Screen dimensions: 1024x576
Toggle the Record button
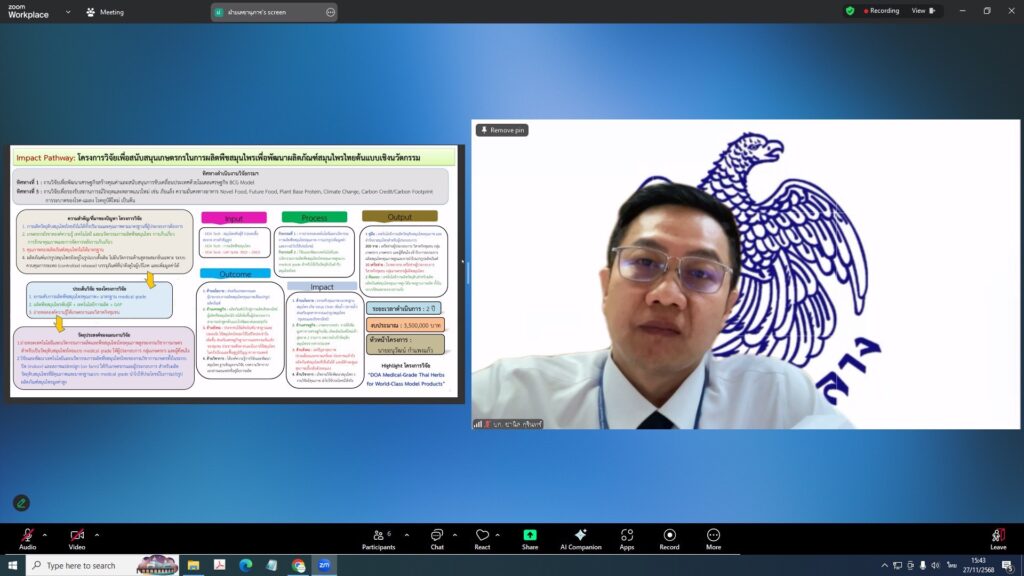click(669, 538)
